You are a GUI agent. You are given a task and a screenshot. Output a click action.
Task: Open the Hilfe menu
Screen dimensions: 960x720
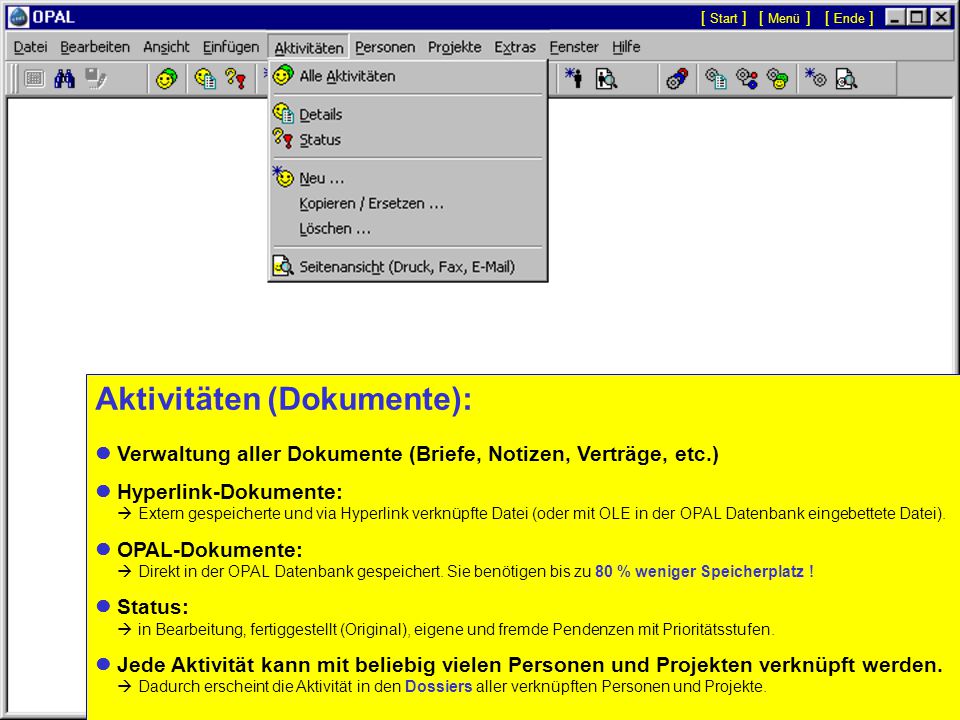point(626,47)
